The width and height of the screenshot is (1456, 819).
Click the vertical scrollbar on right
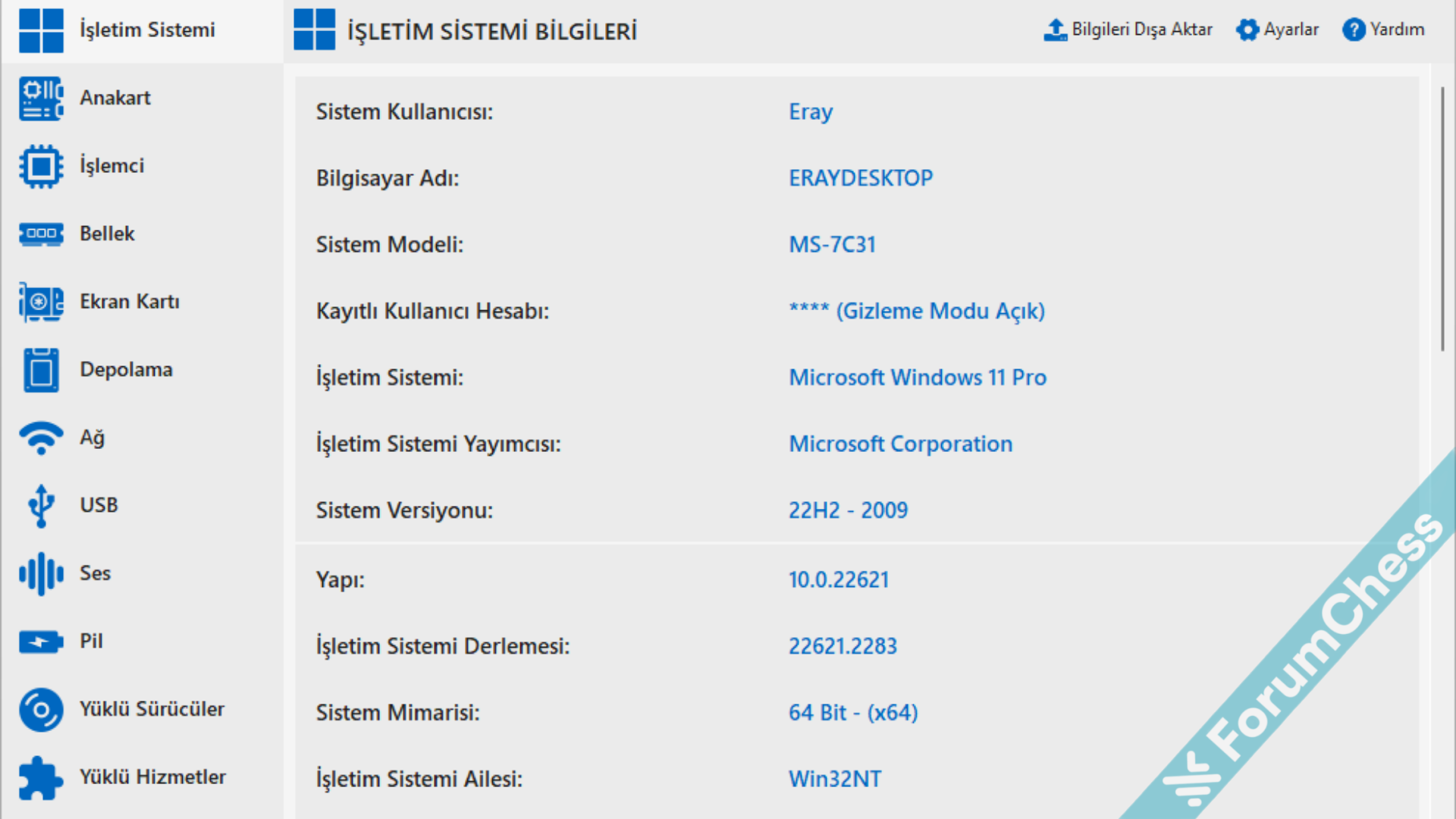1442,220
